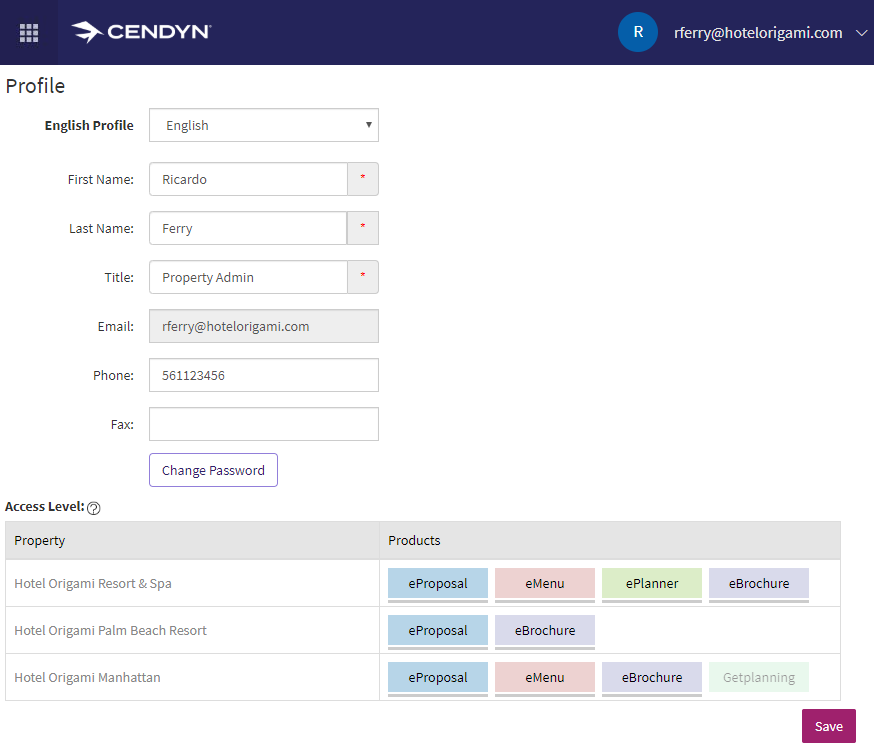Click the required asterisk beside First Name
This screenshot has height=749, width=874.
click(363, 178)
